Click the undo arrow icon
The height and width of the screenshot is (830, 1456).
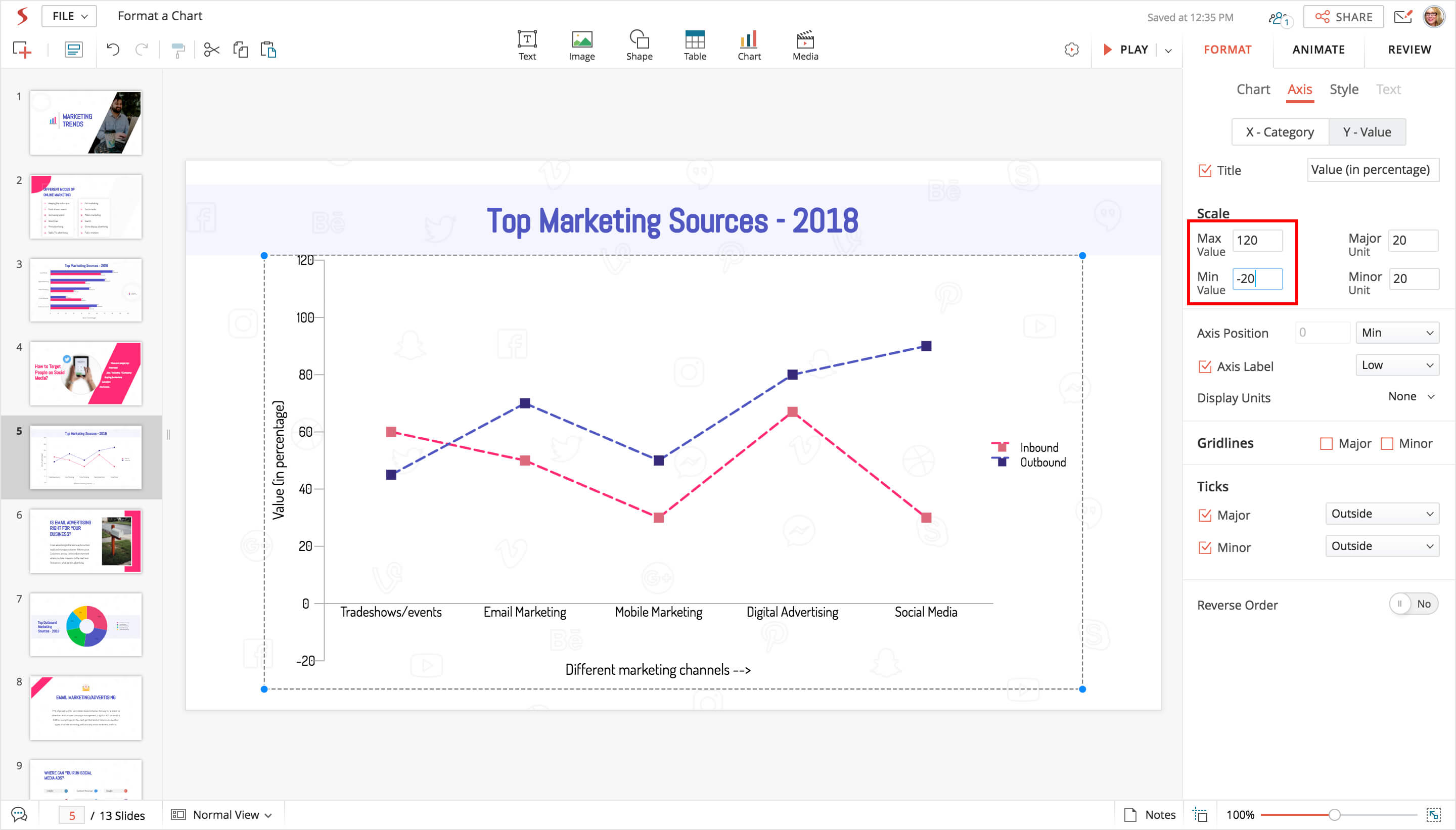(113, 50)
